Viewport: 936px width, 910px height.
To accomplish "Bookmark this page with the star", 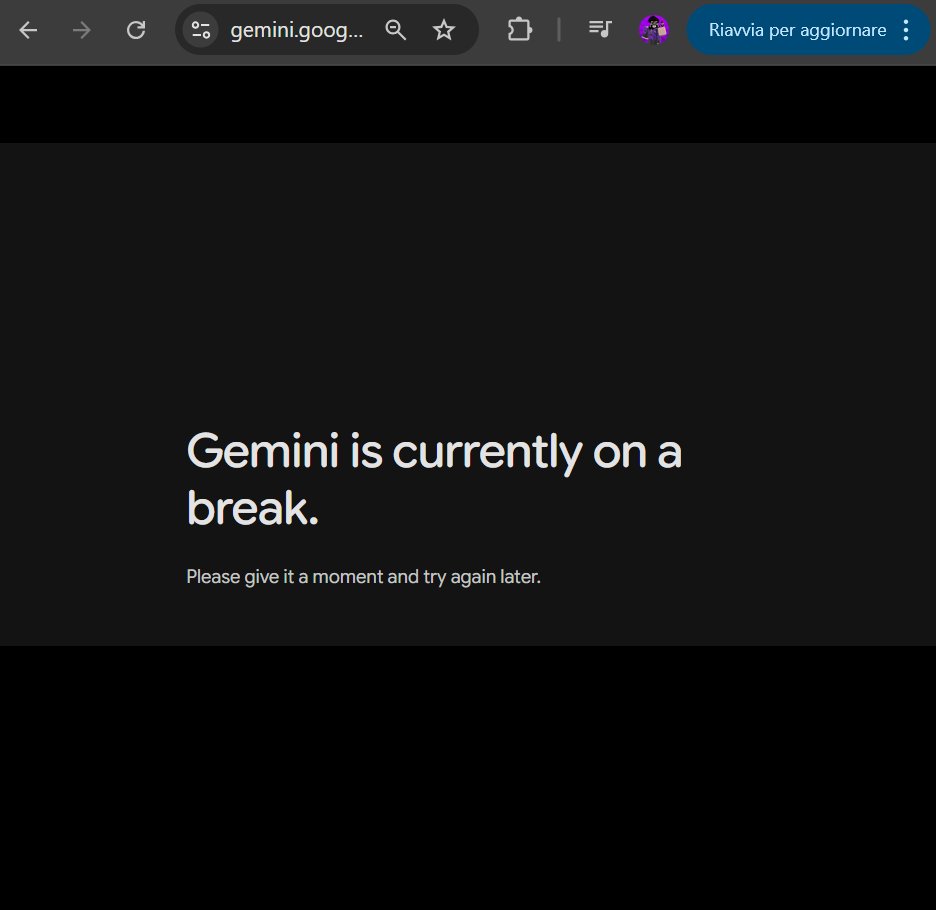I will tap(444, 30).
